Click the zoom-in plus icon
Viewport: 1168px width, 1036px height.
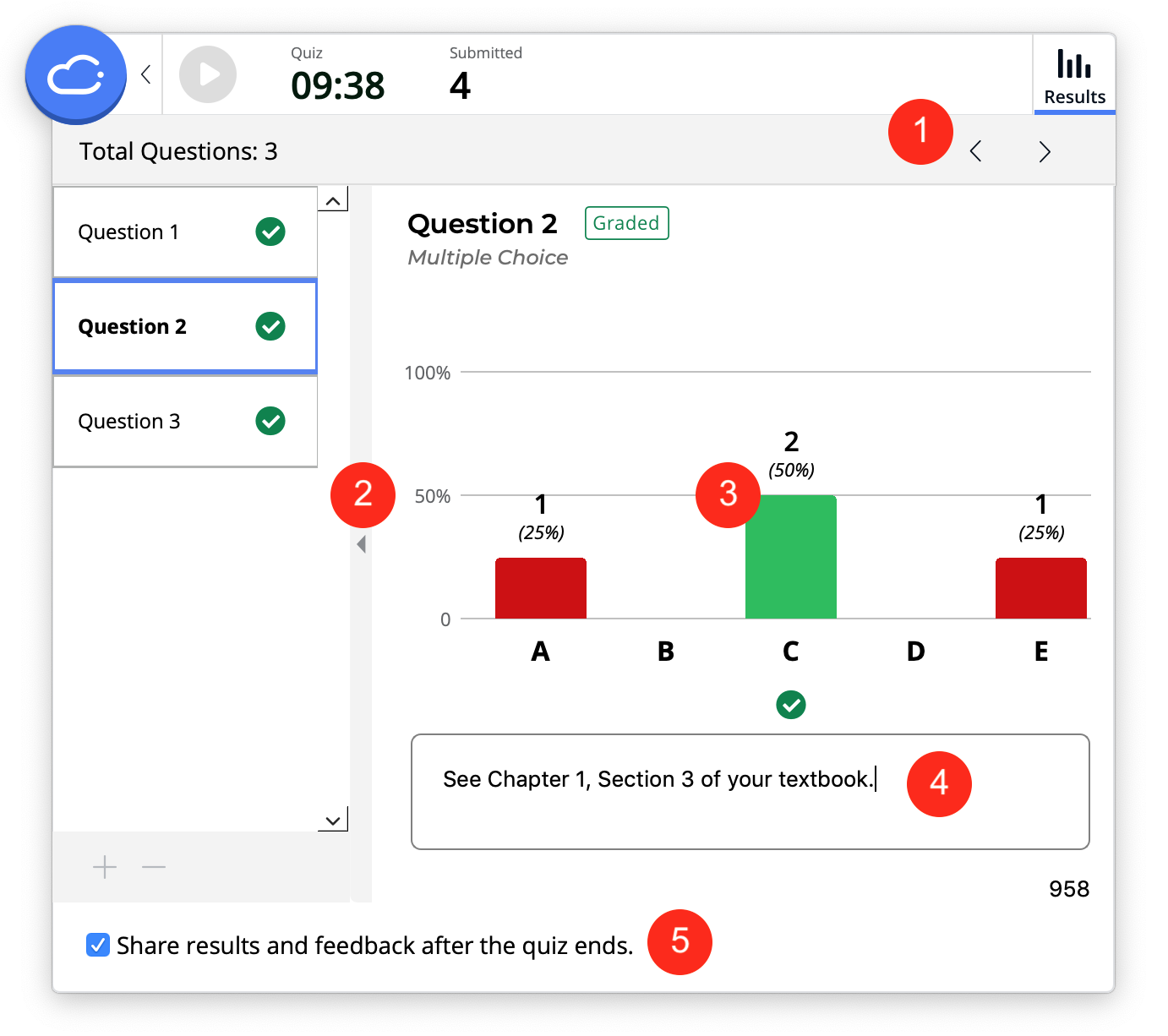click(104, 867)
